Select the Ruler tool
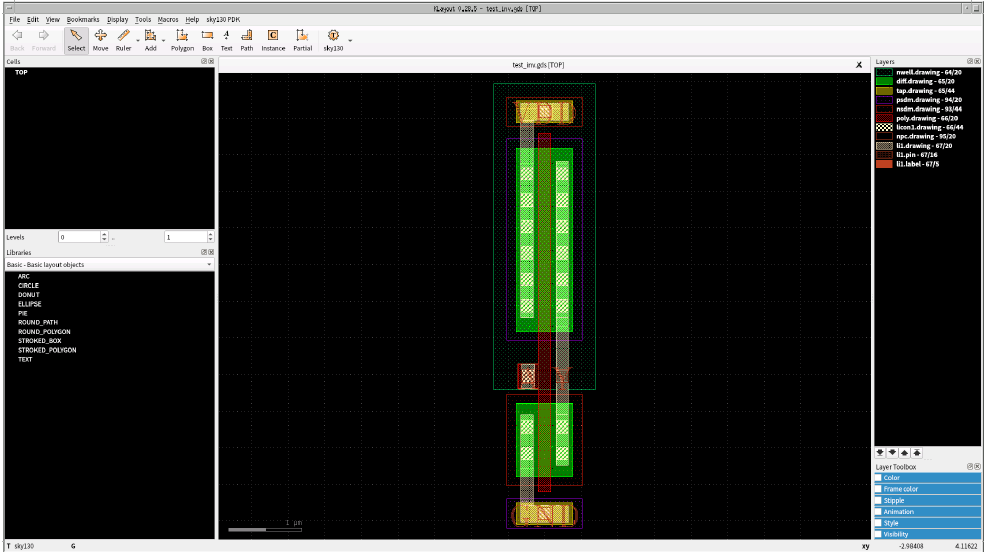This screenshot has height=552, width=984. 123,40
